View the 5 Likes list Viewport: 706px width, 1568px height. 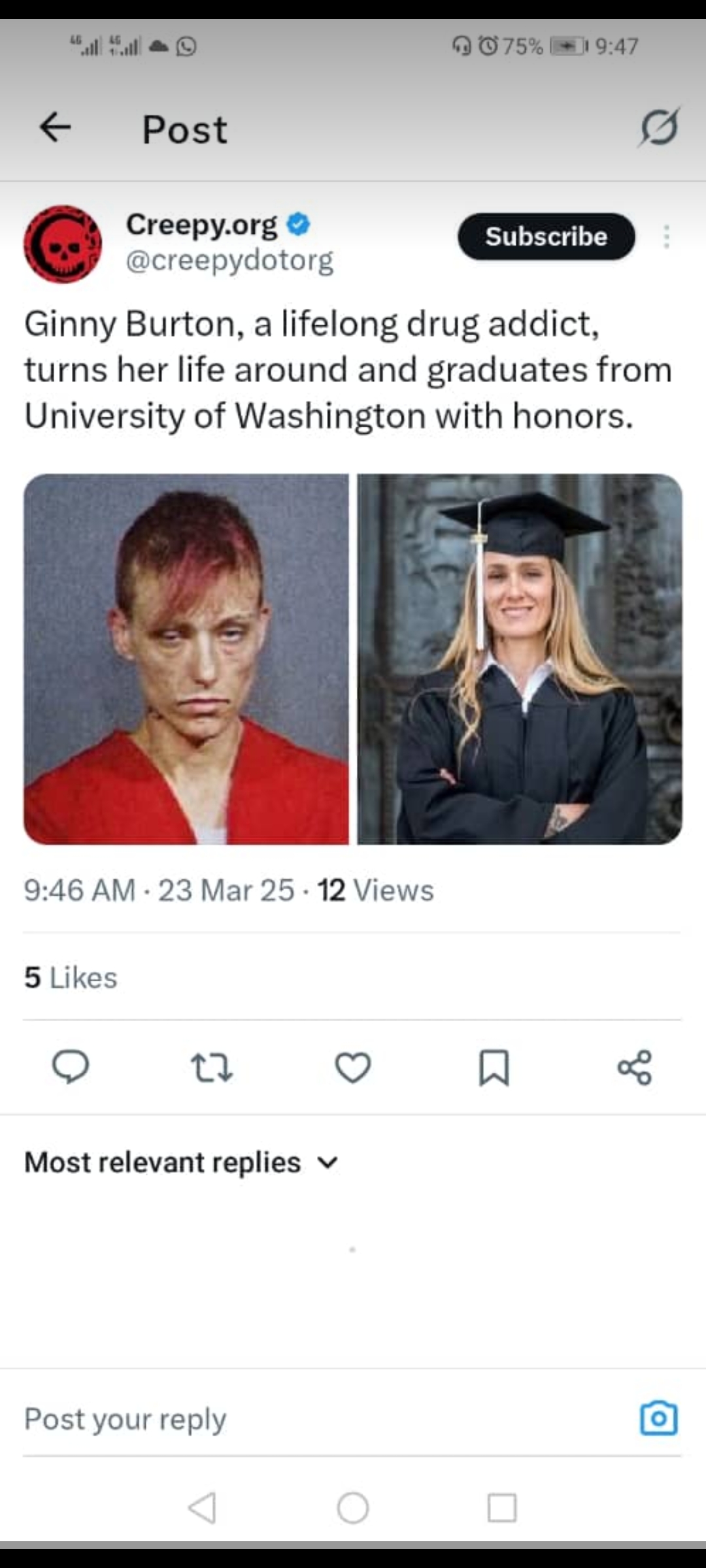click(x=71, y=977)
